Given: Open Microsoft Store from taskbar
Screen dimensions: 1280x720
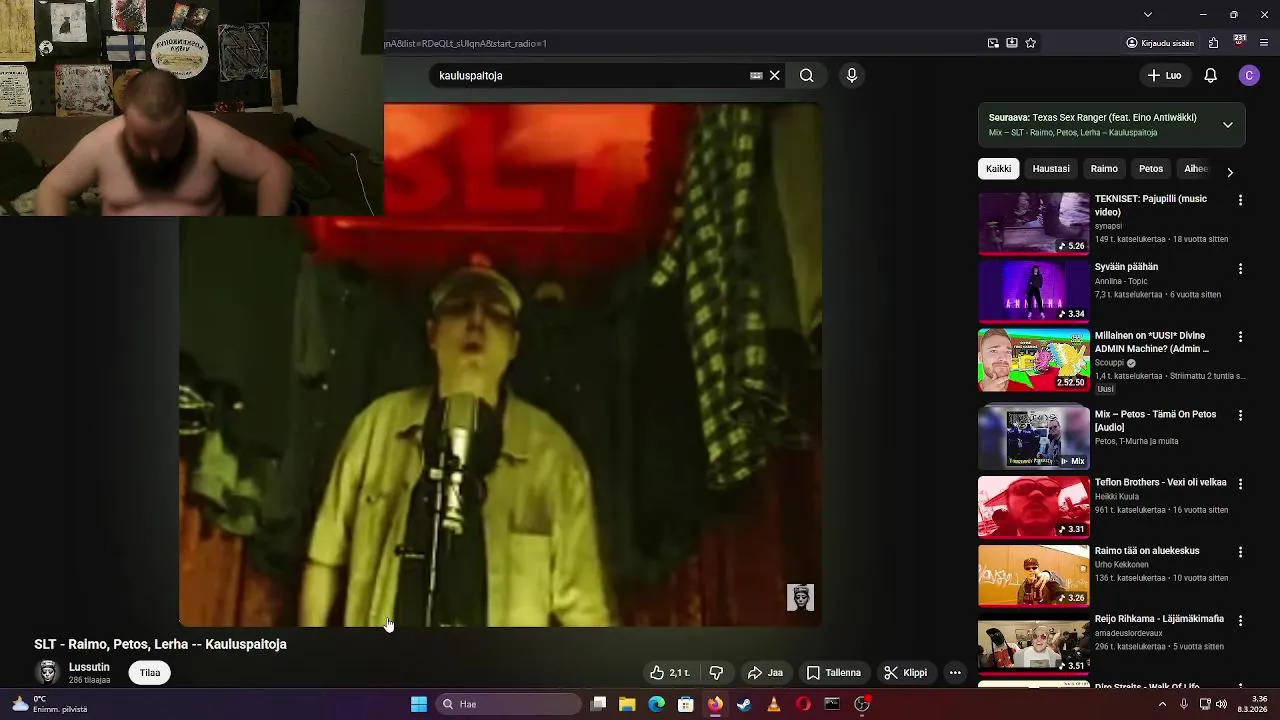Looking at the screenshot, I should [x=686, y=704].
